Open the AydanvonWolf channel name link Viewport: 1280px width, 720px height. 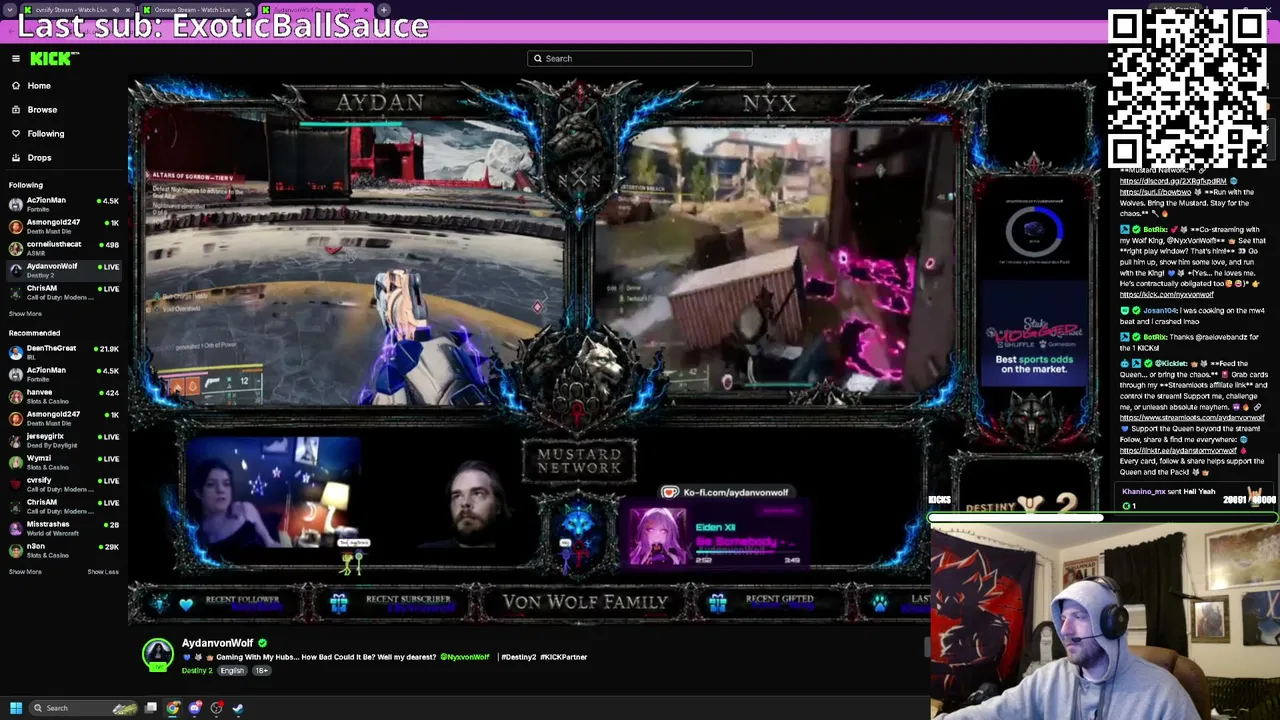click(x=217, y=643)
